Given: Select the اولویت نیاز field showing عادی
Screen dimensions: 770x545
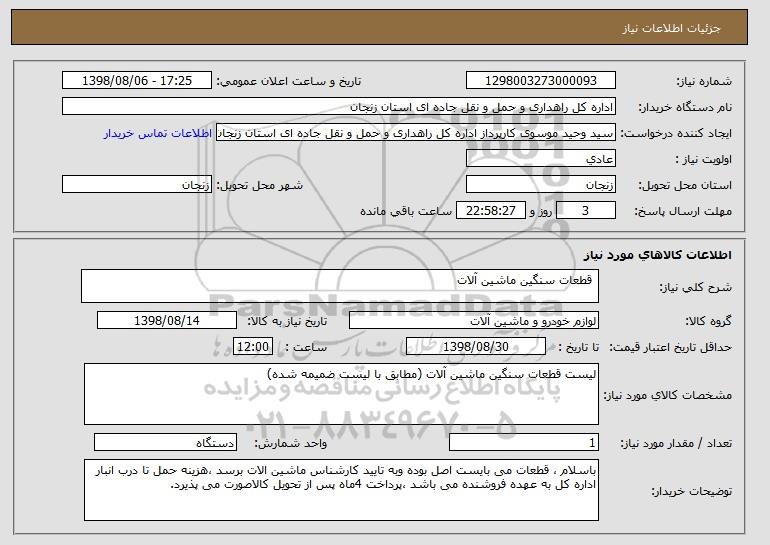Looking at the screenshot, I should pos(541,159).
